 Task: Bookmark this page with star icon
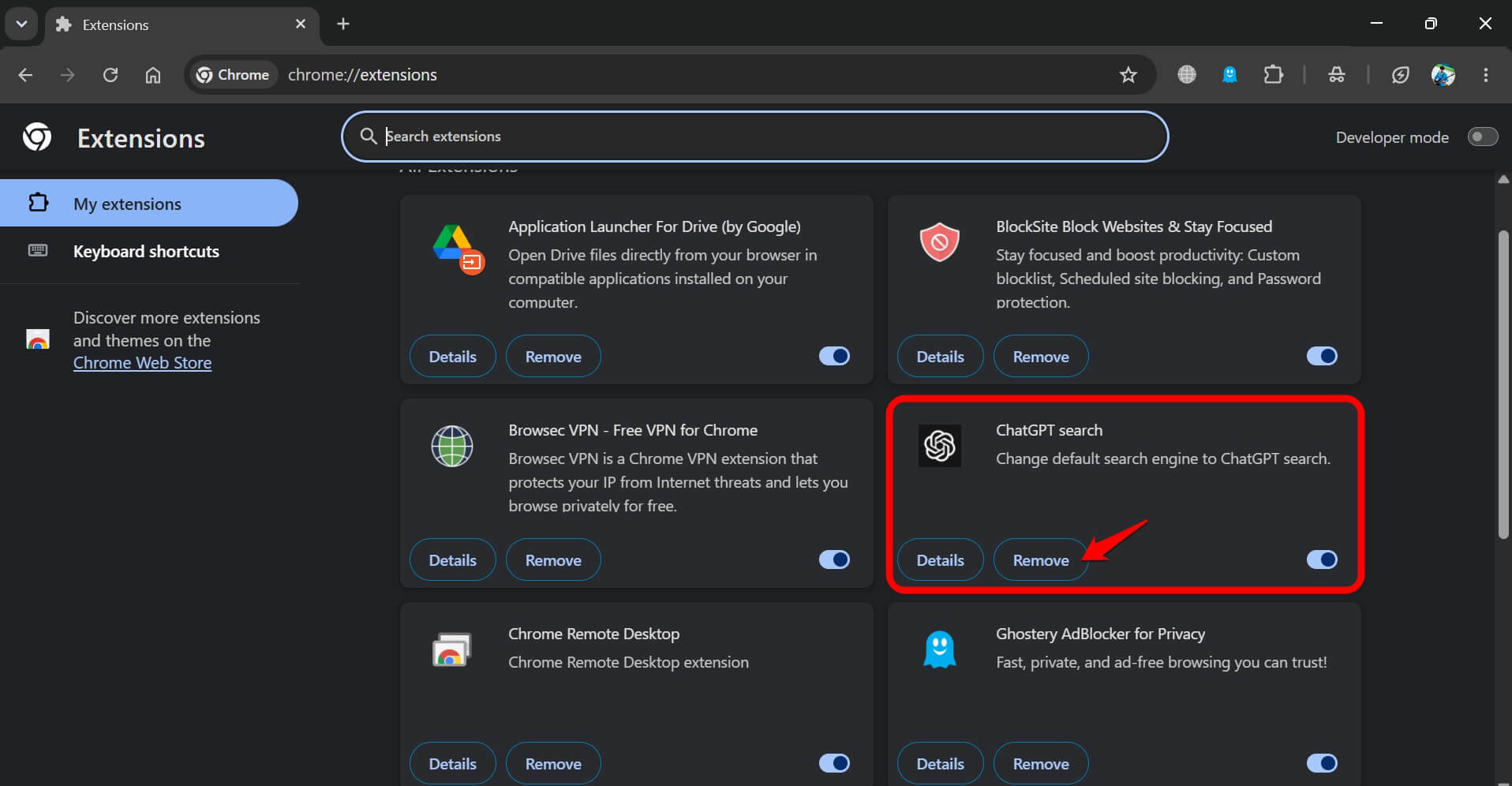click(1128, 75)
